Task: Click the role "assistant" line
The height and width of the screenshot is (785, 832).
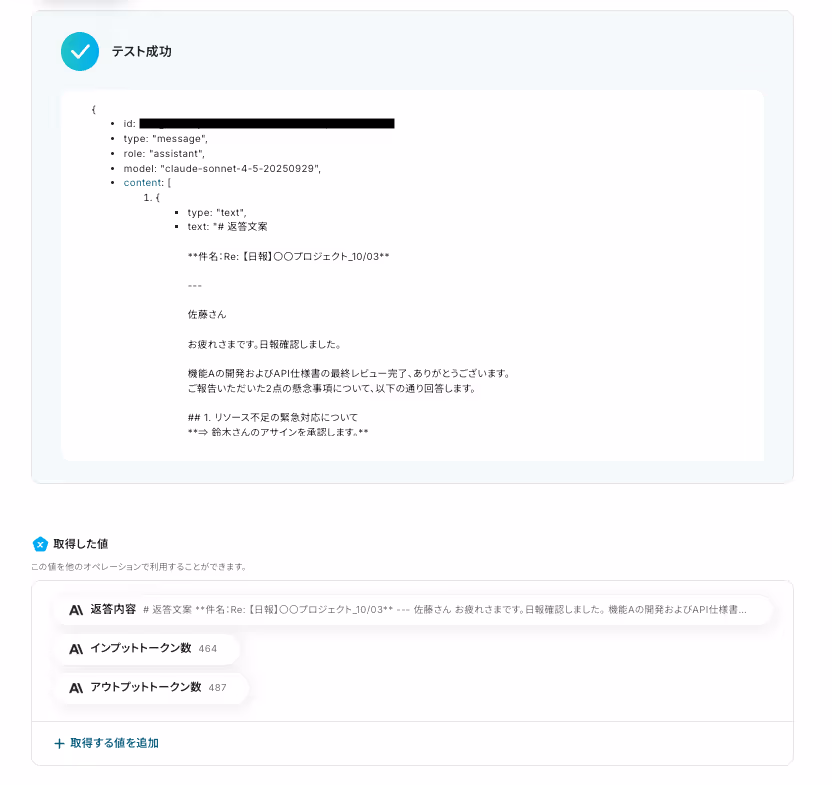Action: pos(164,153)
